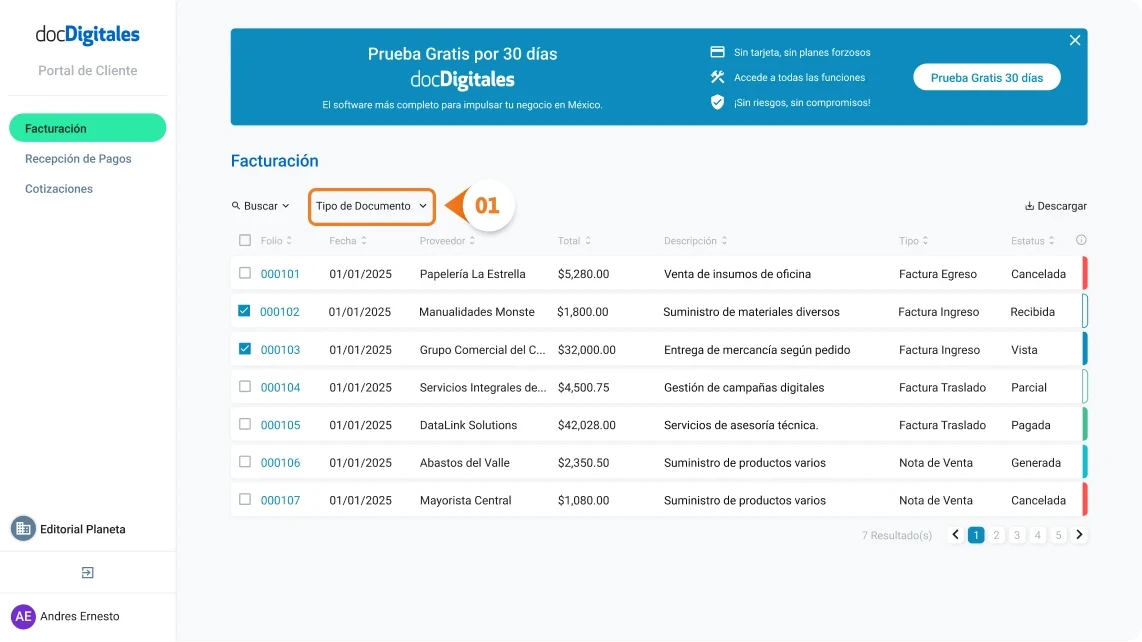This screenshot has width=1142, height=642.
Task: Click the Editorial Planeta building icon
Action: tap(22, 529)
